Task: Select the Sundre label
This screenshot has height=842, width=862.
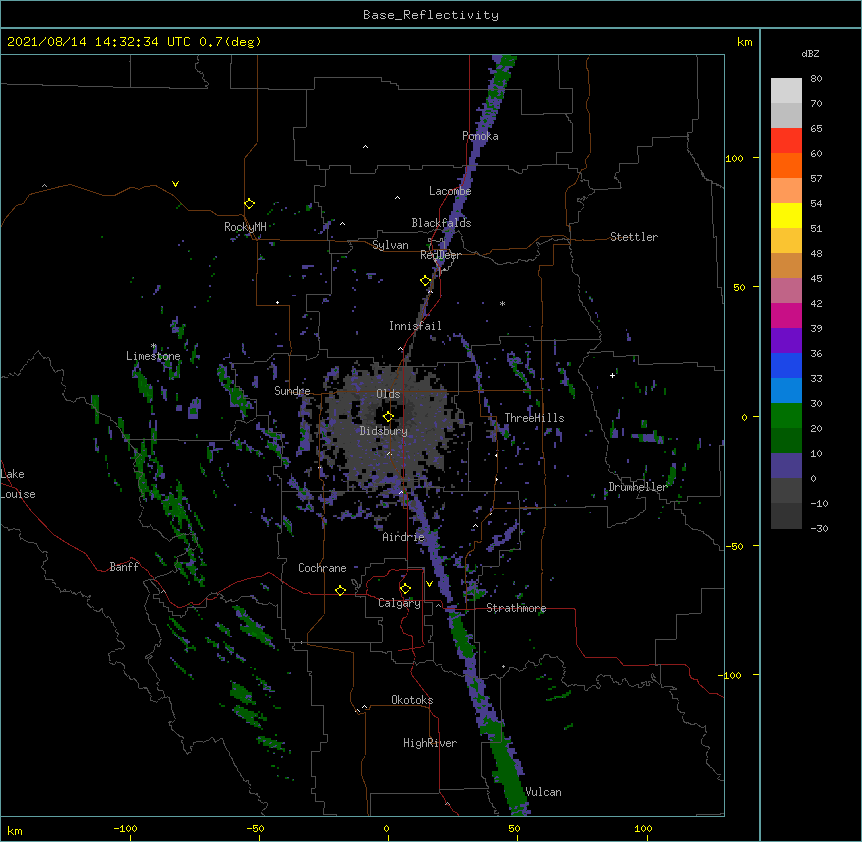Action: click(x=292, y=391)
